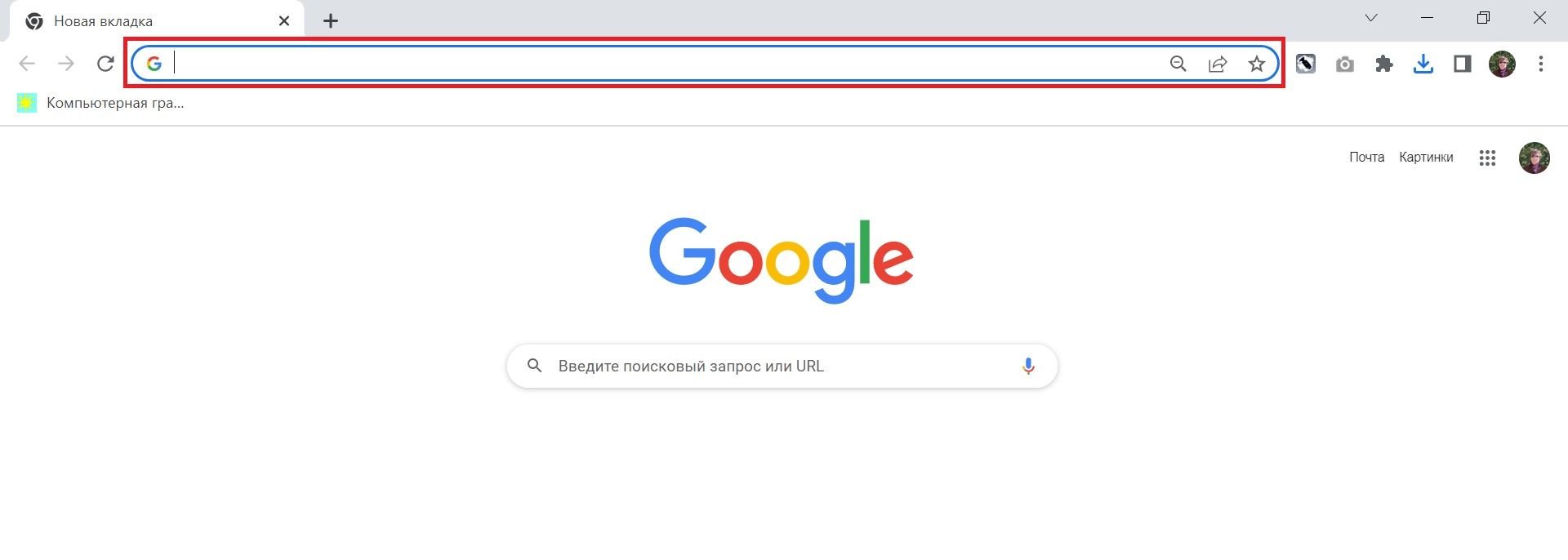
Task: Toggle the browser side panel
Action: pos(1463,64)
